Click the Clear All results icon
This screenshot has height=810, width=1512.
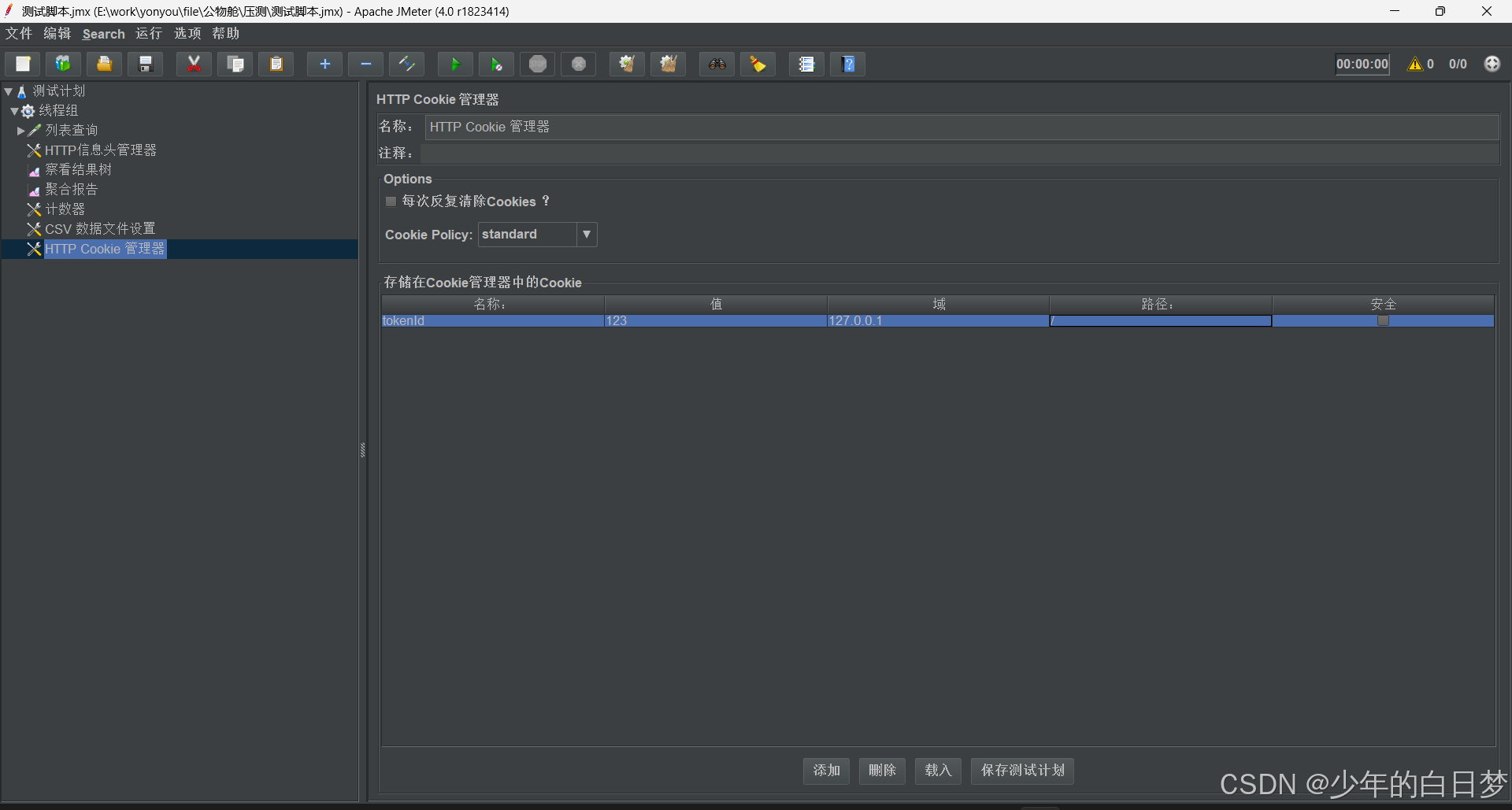(669, 64)
